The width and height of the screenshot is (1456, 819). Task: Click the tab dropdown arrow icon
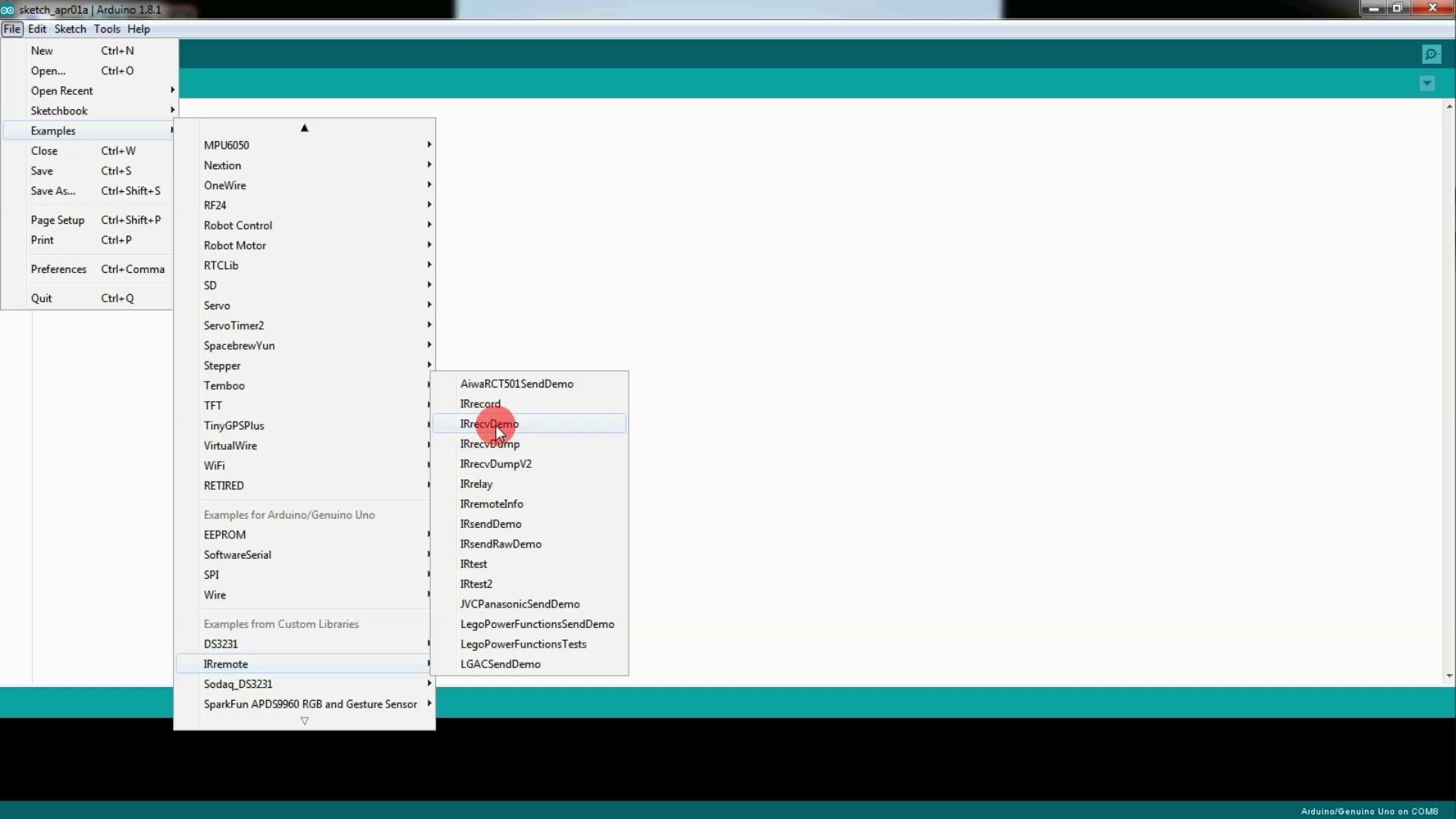[x=1427, y=83]
